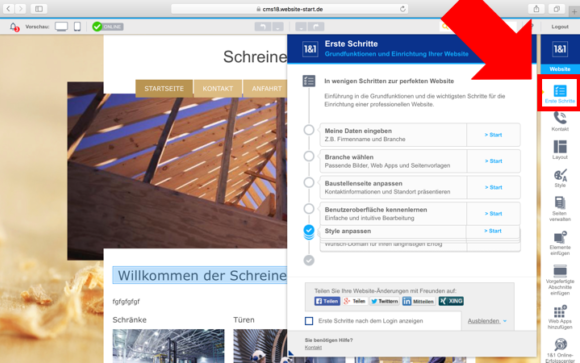Share the website via Facebook Teilen button
The height and width of the screenshot is (363, 580).
(x=327, y=301)
